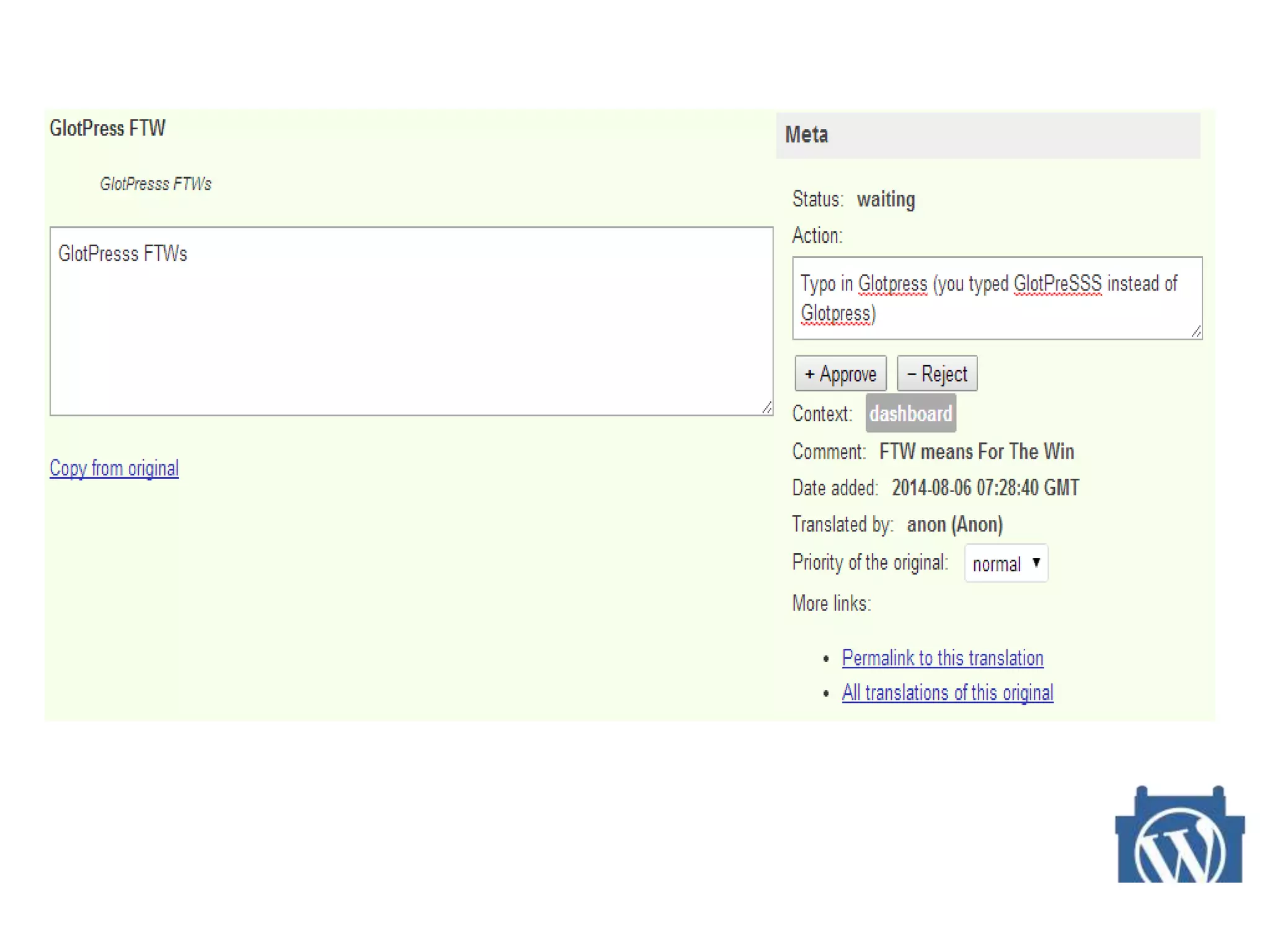Click the anon (Anon) translator name
Screen dimensions: 1270x952
click(x=954, y=524)
